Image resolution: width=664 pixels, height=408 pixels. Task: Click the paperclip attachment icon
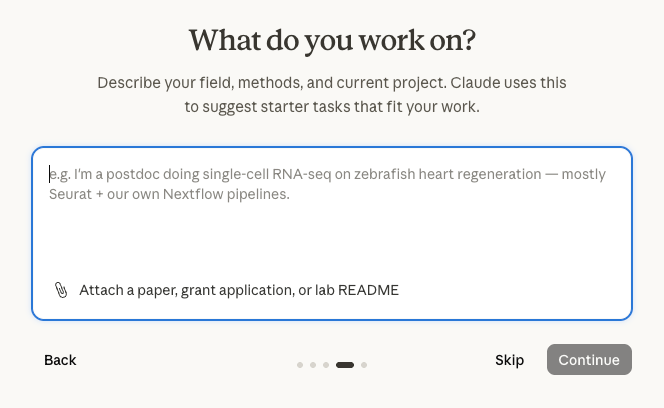(x=61, y=290)
